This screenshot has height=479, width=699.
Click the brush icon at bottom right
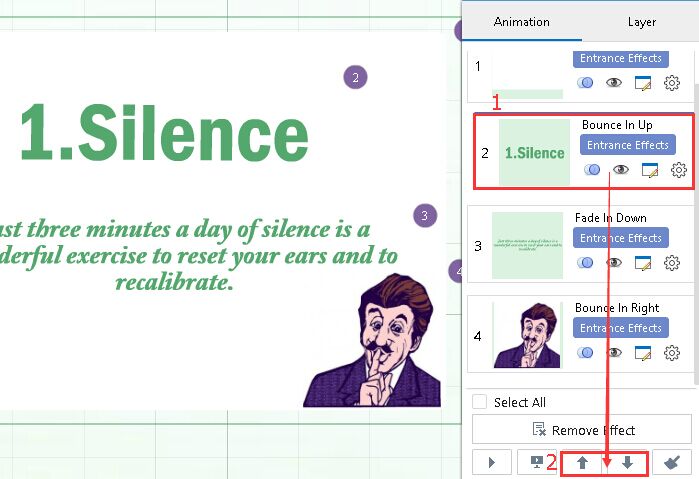pos(672,463)
